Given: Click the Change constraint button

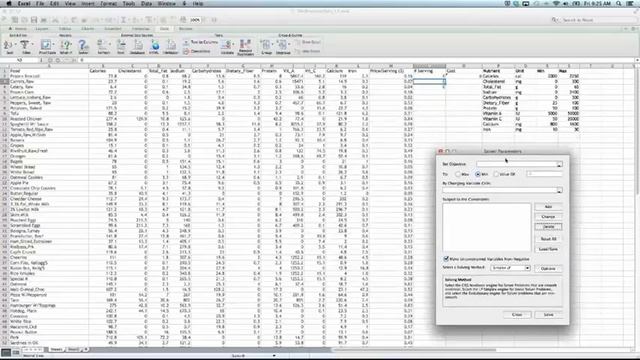Looking at the screenshot, I should pos(548,217).
